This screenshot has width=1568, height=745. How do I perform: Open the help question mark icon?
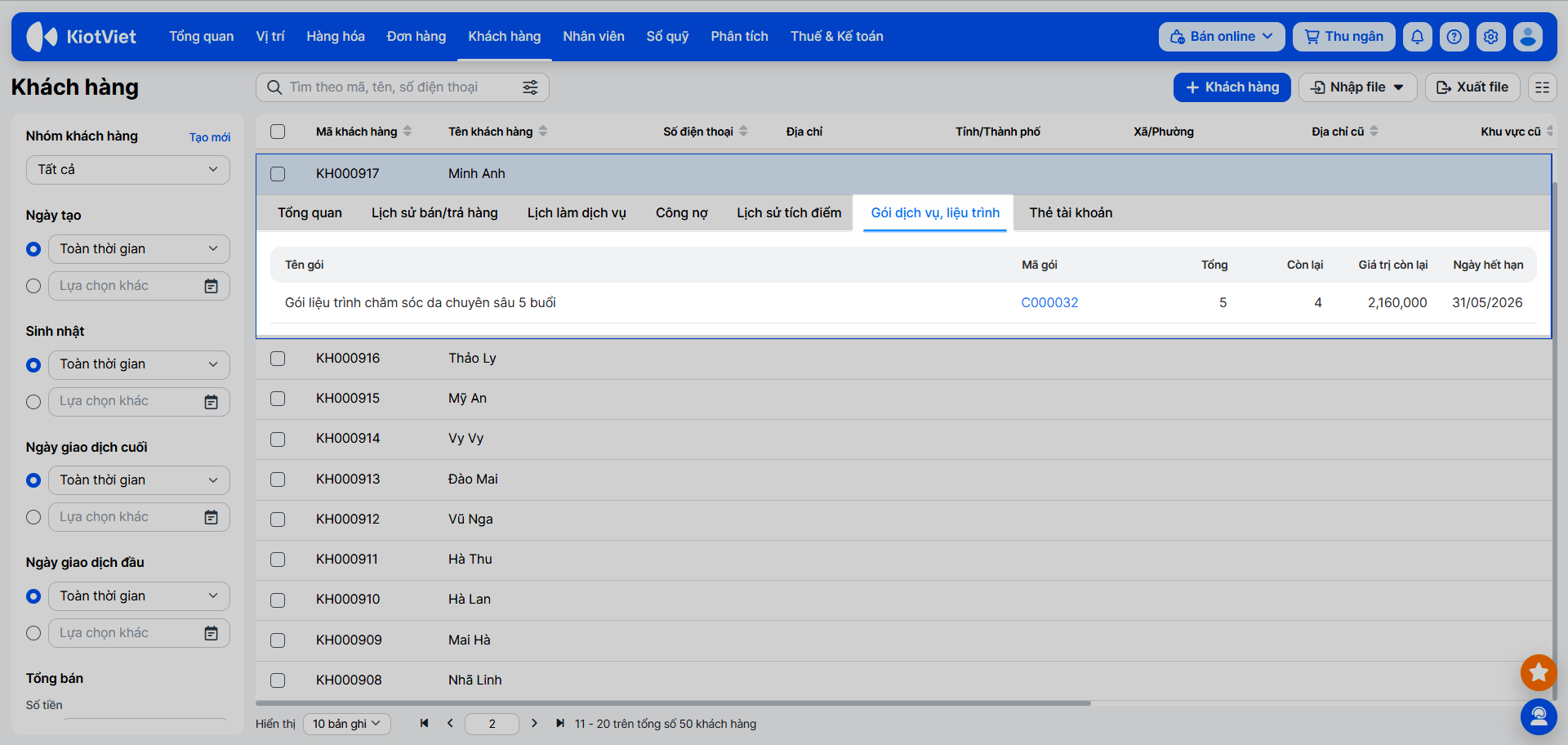[x=1454, y=37]
